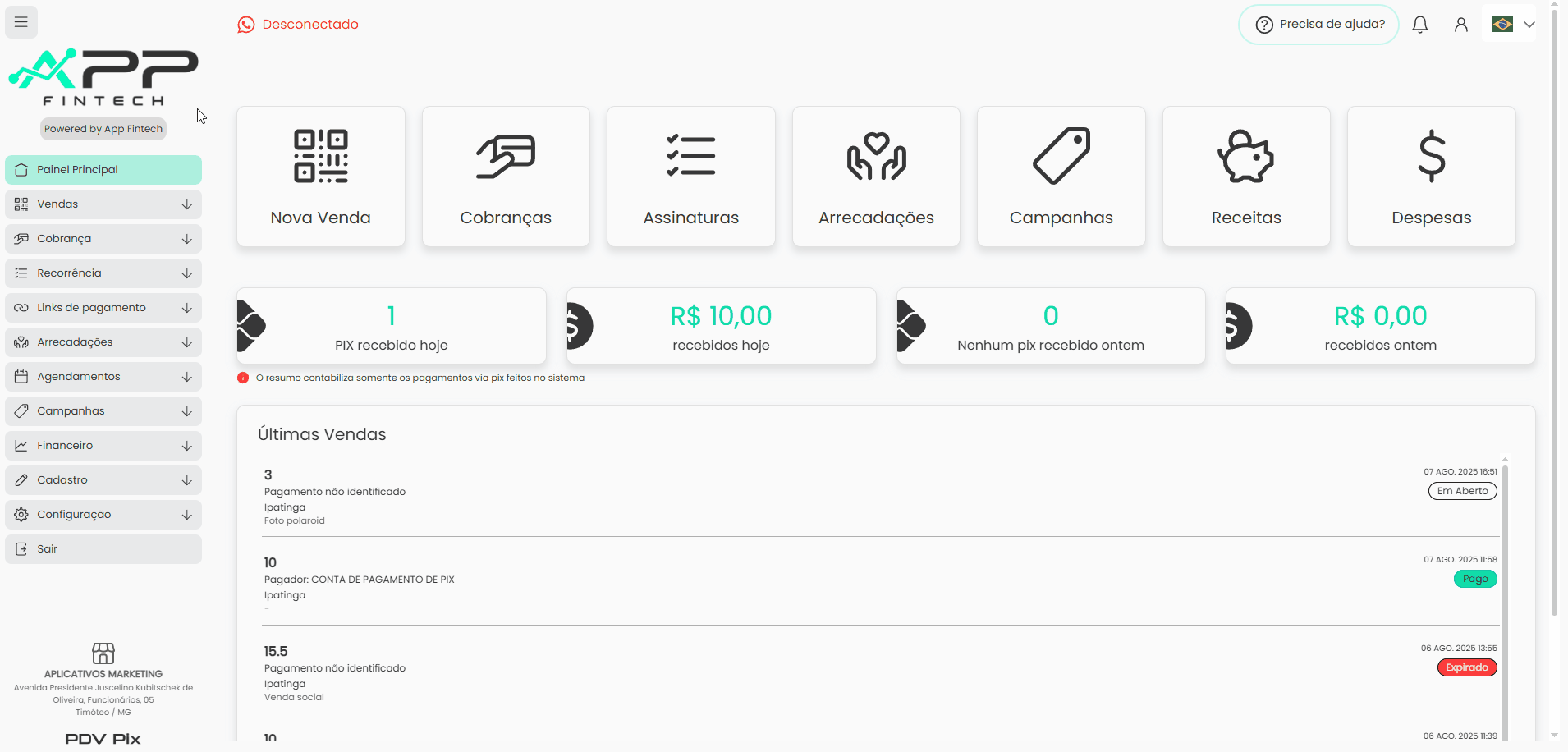The width and height of the screenshot is (1568, 752).
Task: Open the Brazil flag language dropdown
Action: point(1514,25)
